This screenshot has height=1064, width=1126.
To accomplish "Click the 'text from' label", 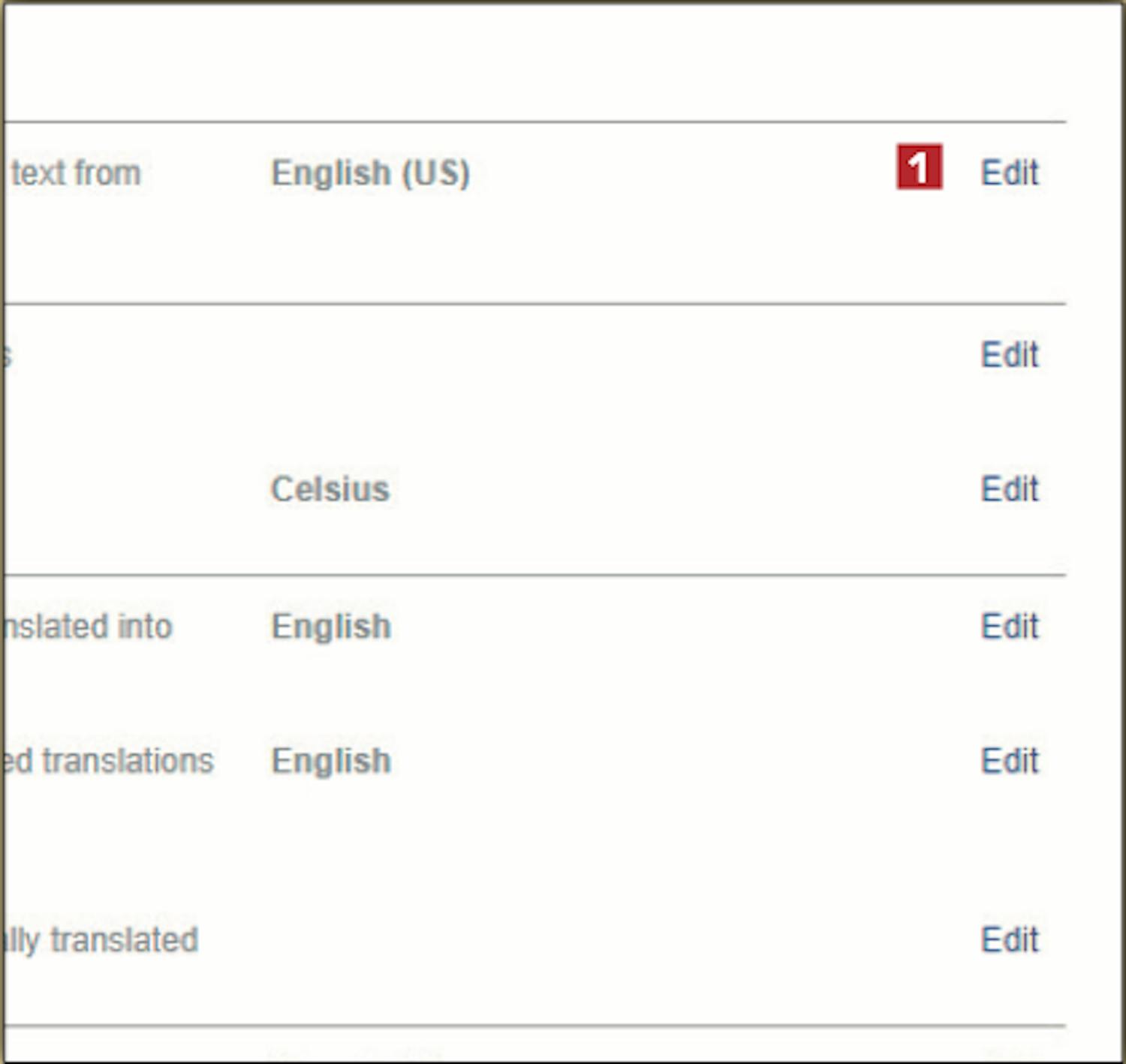I will pyautogui.click(x=76, y=173).
